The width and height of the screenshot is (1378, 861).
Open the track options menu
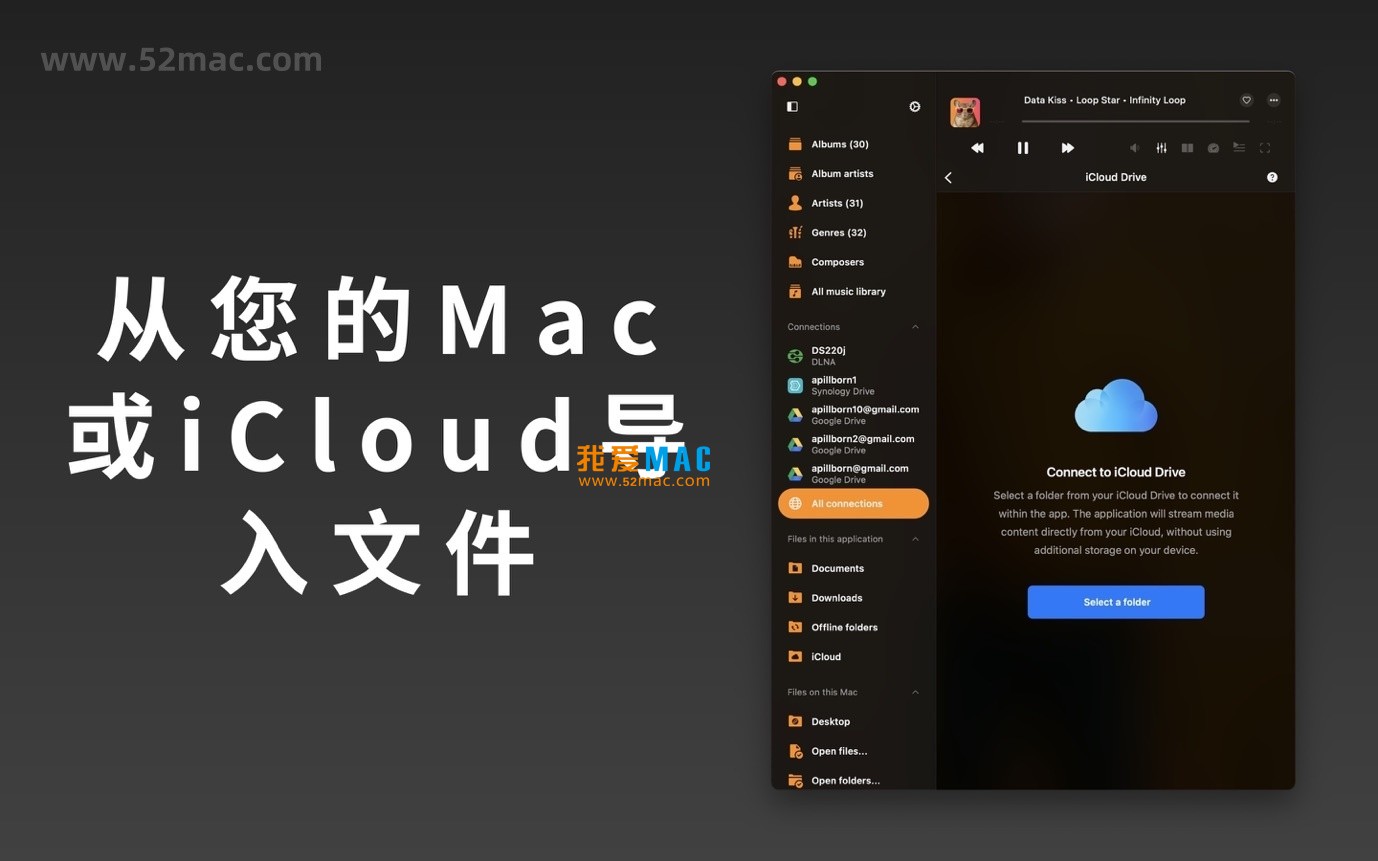[1273, 100]
